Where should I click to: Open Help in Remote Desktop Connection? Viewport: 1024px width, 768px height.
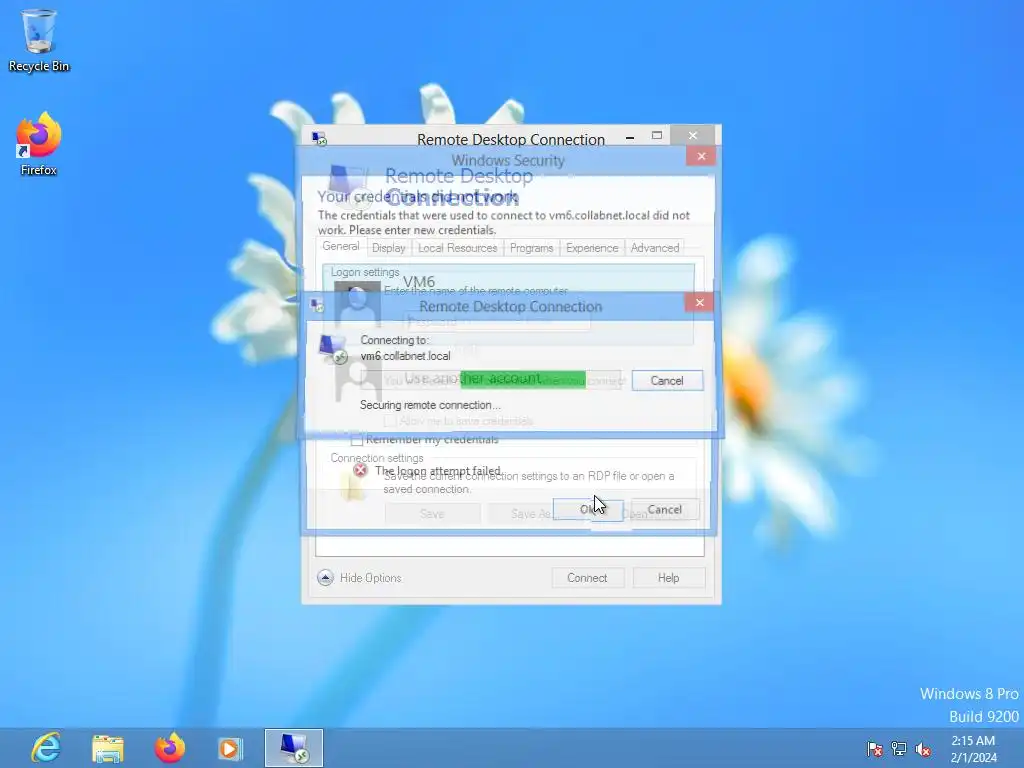coord(668,578)
